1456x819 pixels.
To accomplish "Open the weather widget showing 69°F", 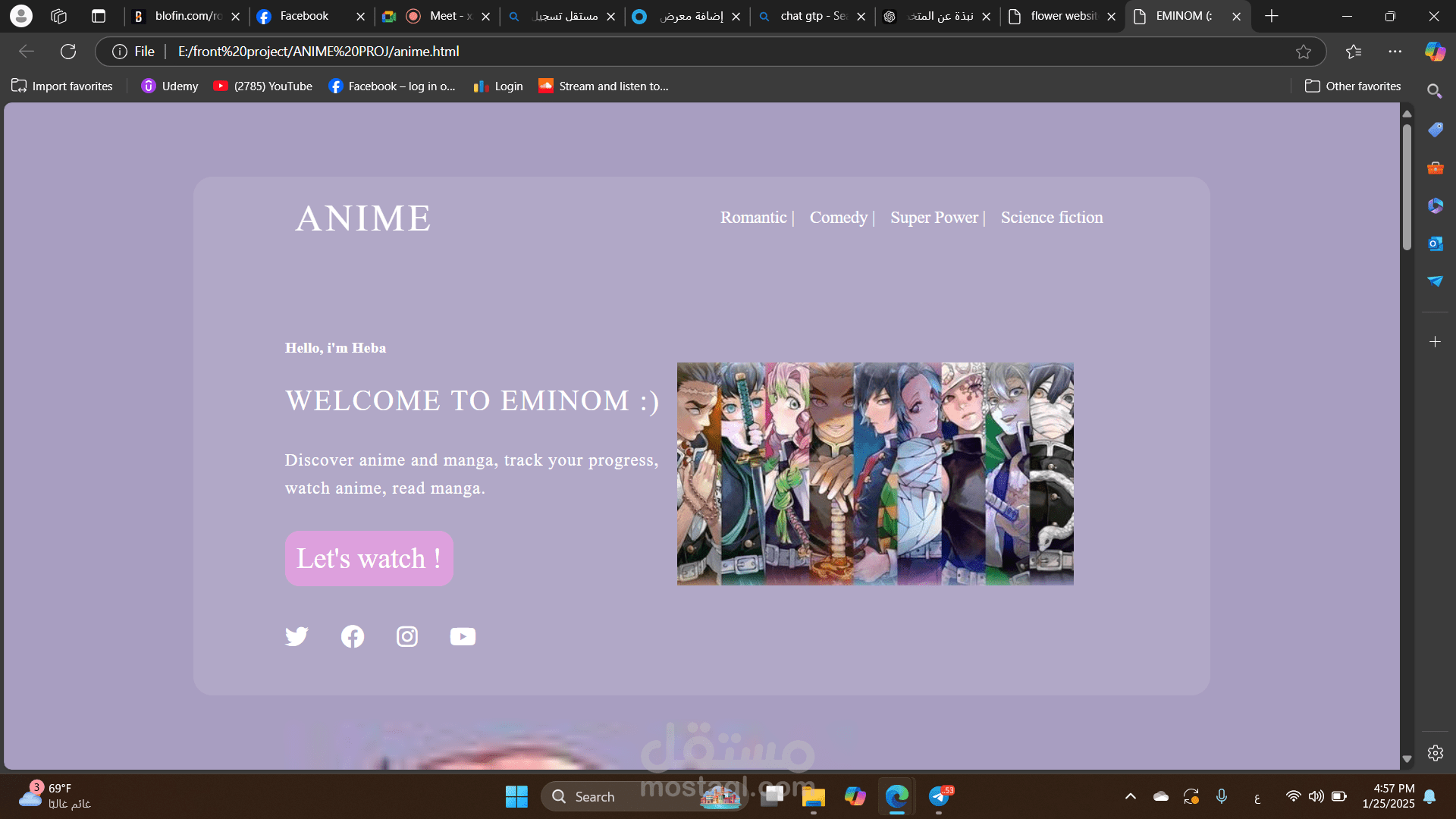I will pyautogui.click(x=55, y=797).
